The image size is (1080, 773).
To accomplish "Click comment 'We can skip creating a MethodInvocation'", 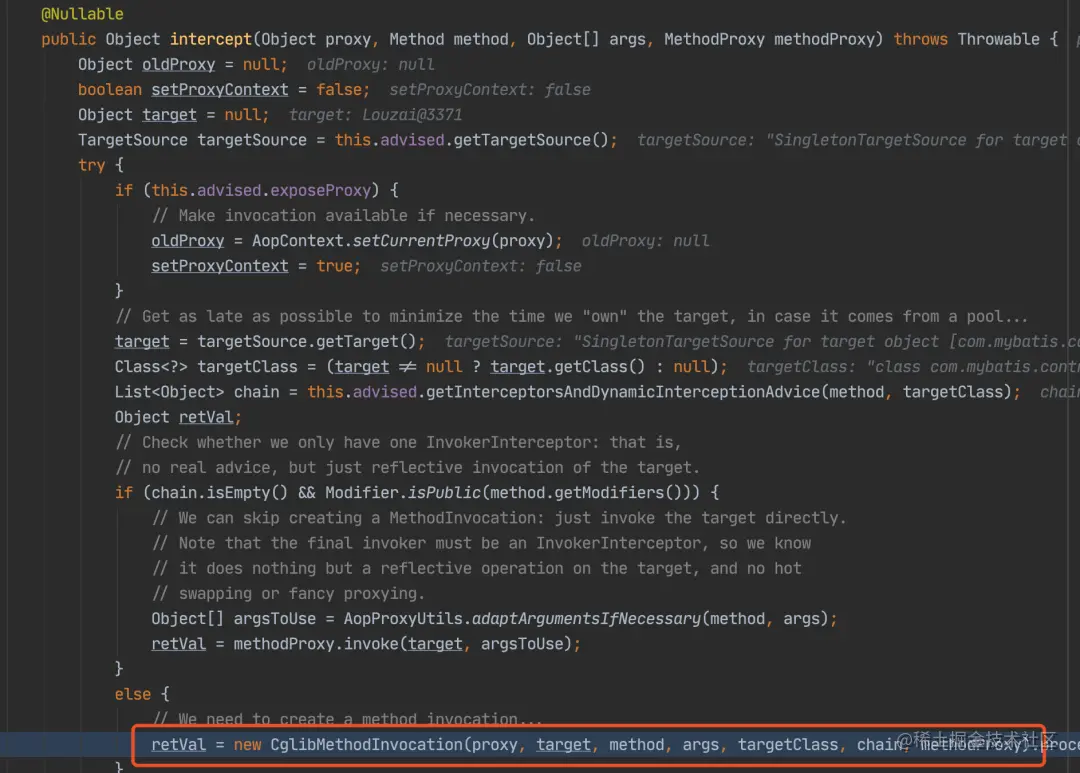I will pyautogui.click(x=499, y=518).
